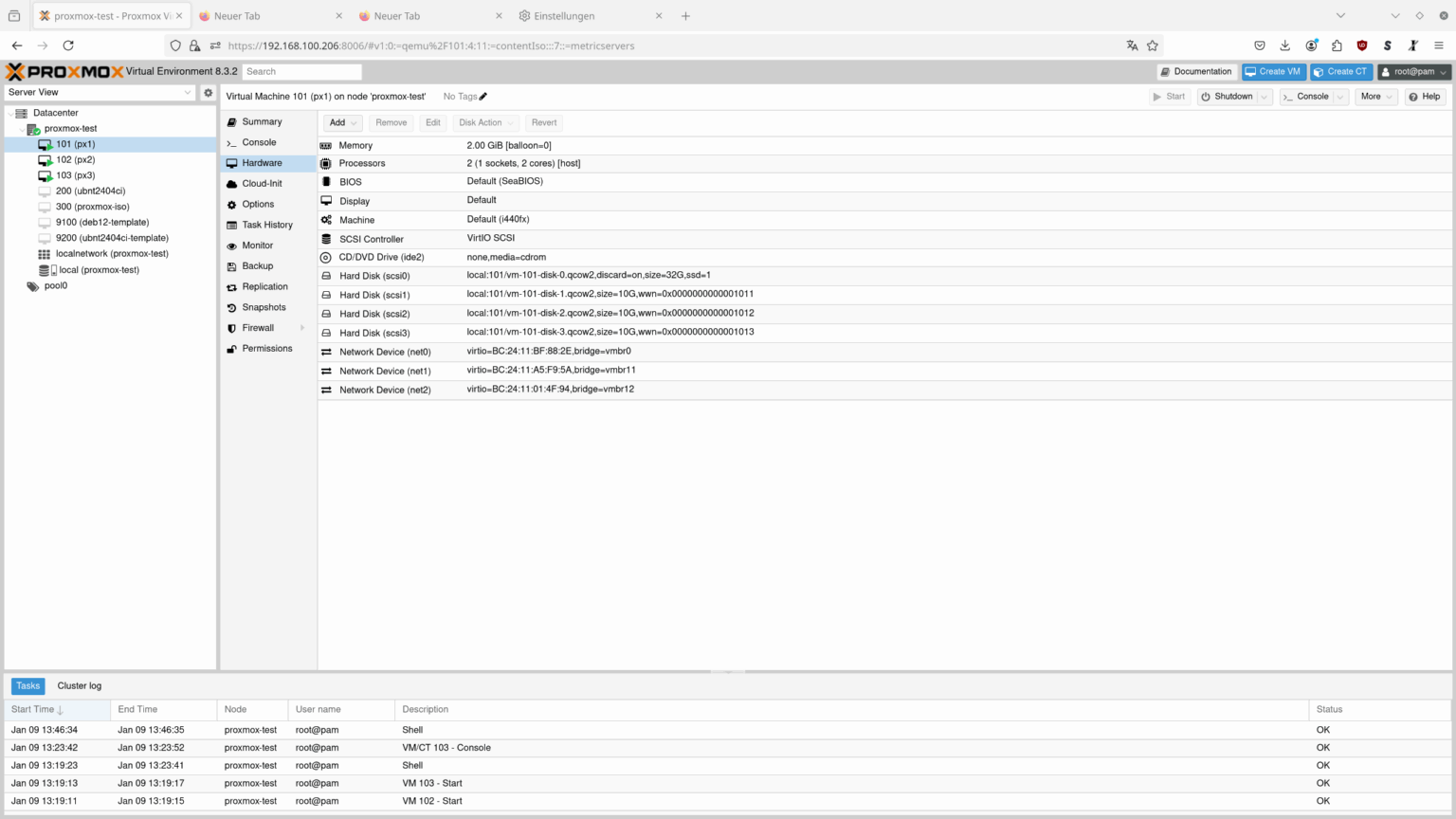Screen dimensions: 1456x819
Task: Expand the Console options arrow
Action: [x=1340, y=97]
